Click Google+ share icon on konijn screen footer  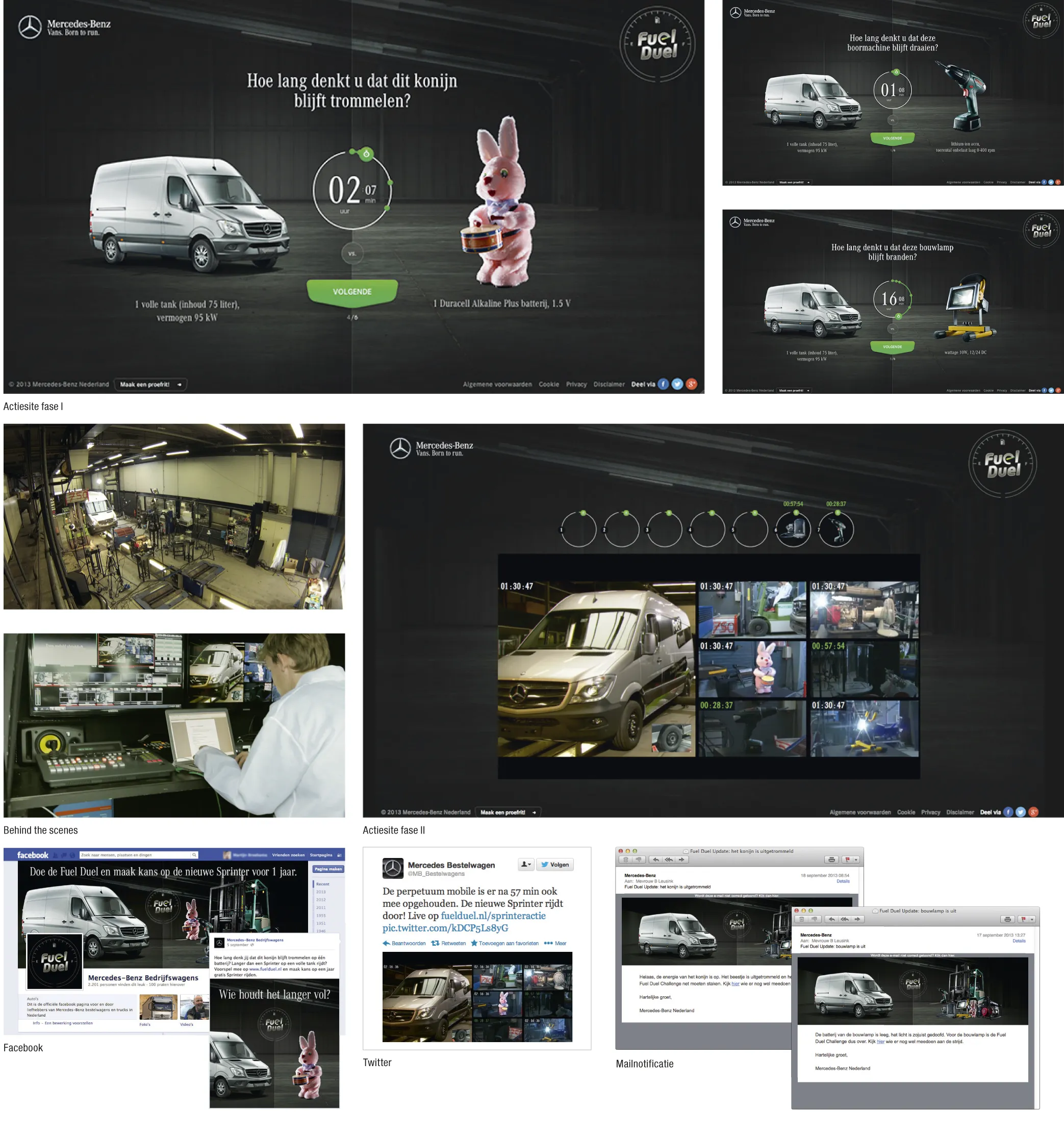click(692, 384)
